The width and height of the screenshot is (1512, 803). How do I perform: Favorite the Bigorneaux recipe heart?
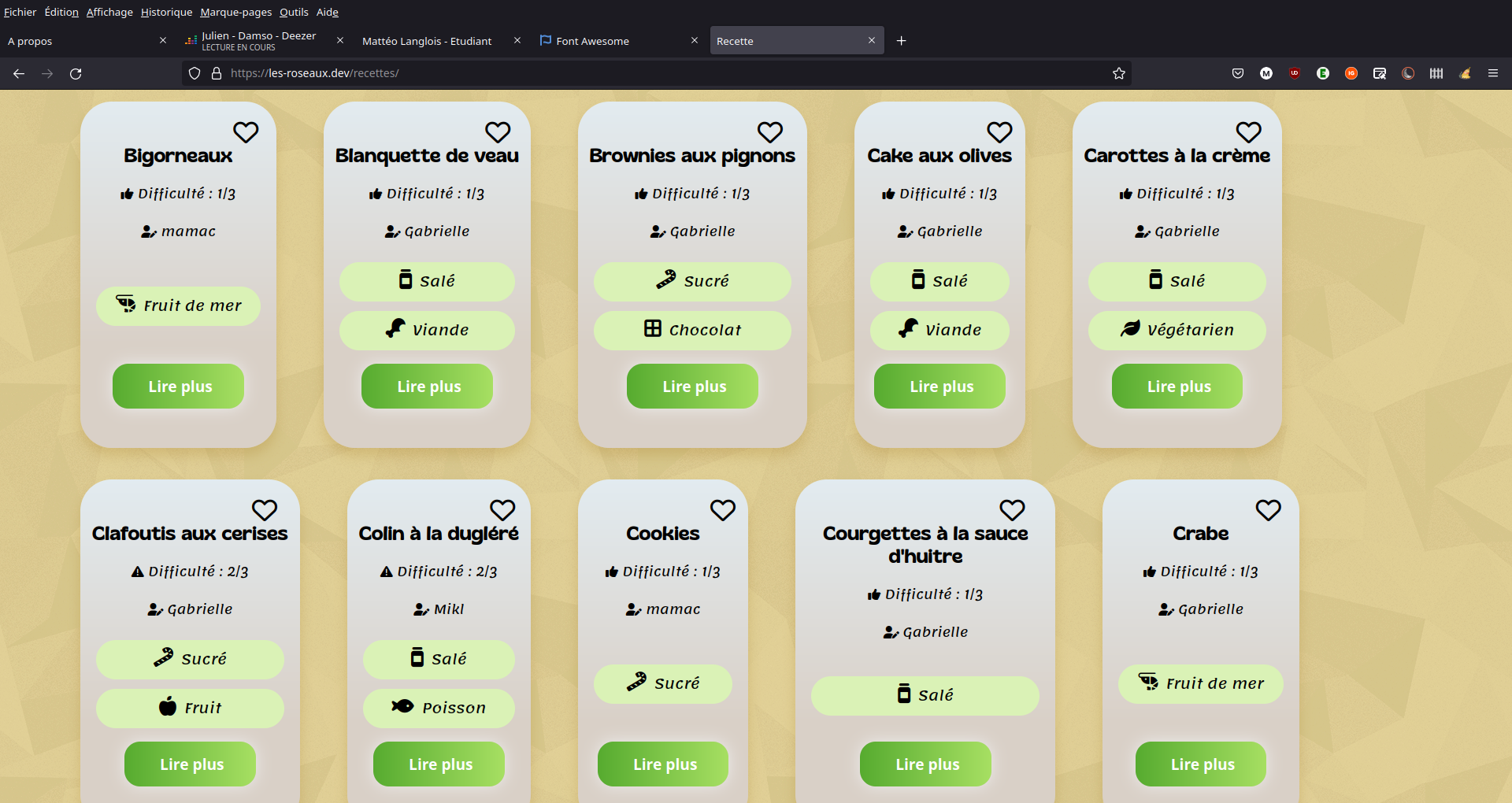pos(246,132)
